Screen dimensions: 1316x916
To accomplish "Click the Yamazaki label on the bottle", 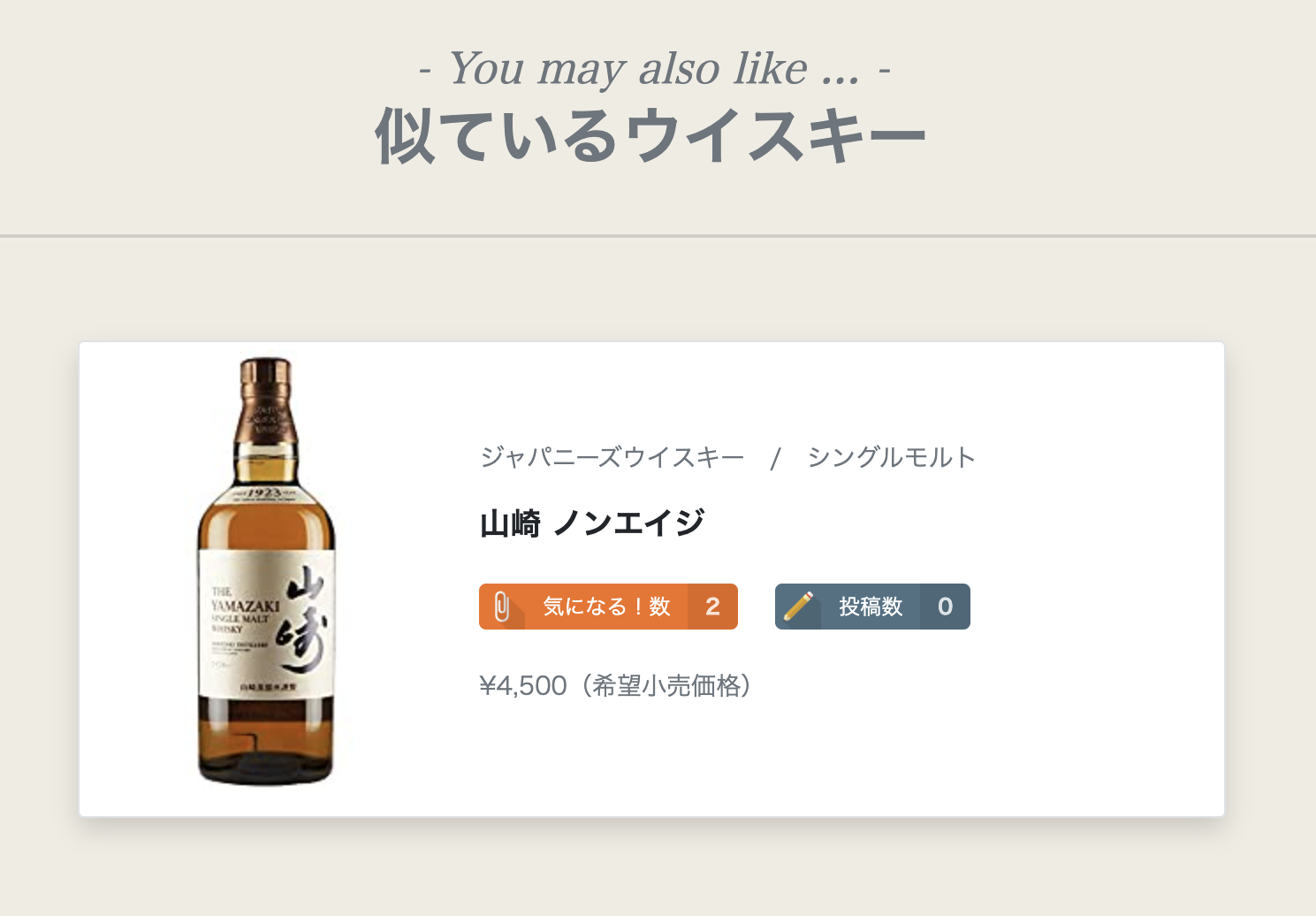I will point(266,623).
